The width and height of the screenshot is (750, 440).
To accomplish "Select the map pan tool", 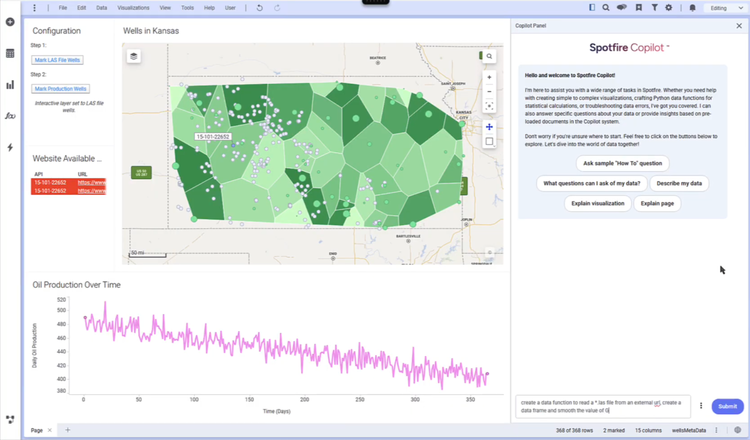I will pos(489,127).
